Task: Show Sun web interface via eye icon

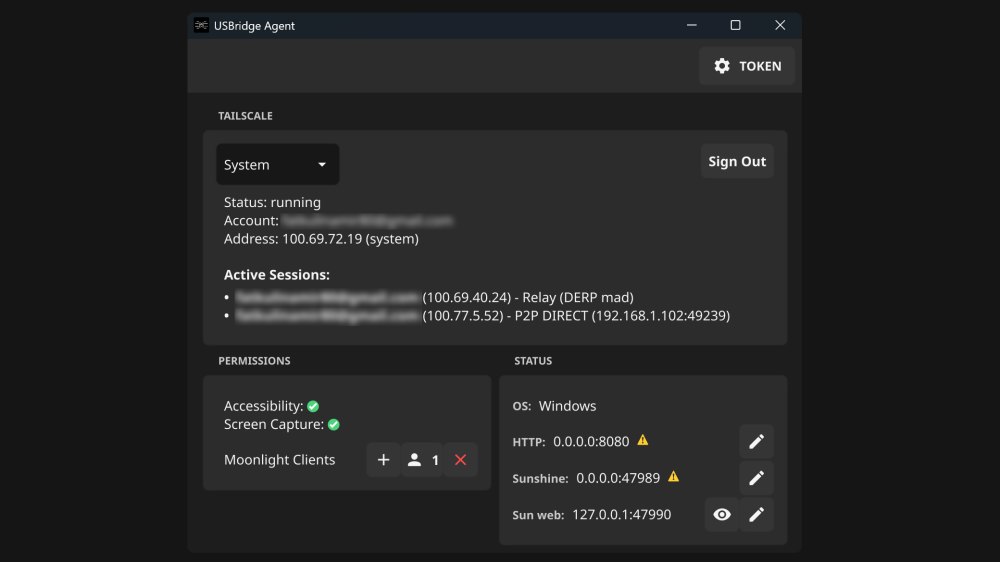Action: coord(722,515)
